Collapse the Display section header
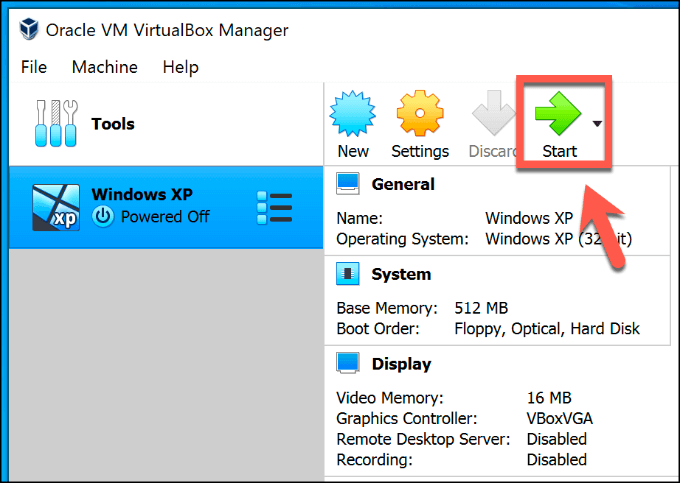The height and width of the screenshot is (483, 680). (x=400, y=364)
